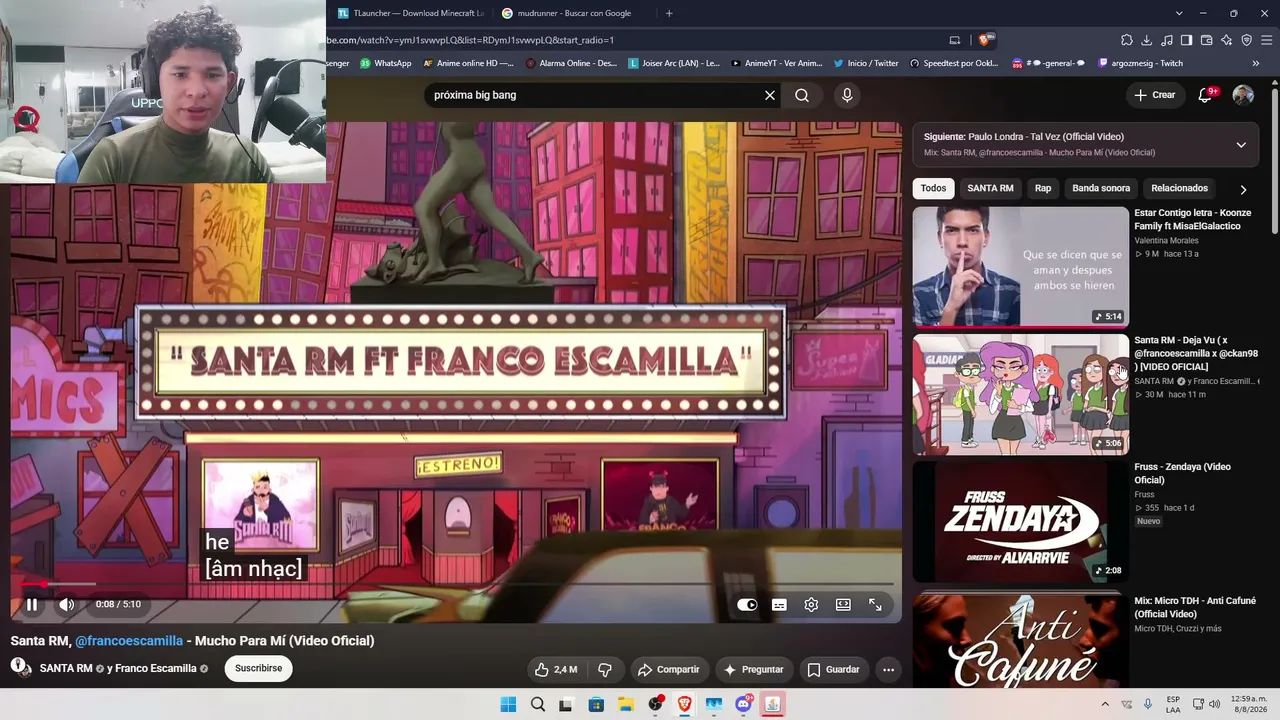
Task: Select the Rap filter chip
Action: 1043,188
